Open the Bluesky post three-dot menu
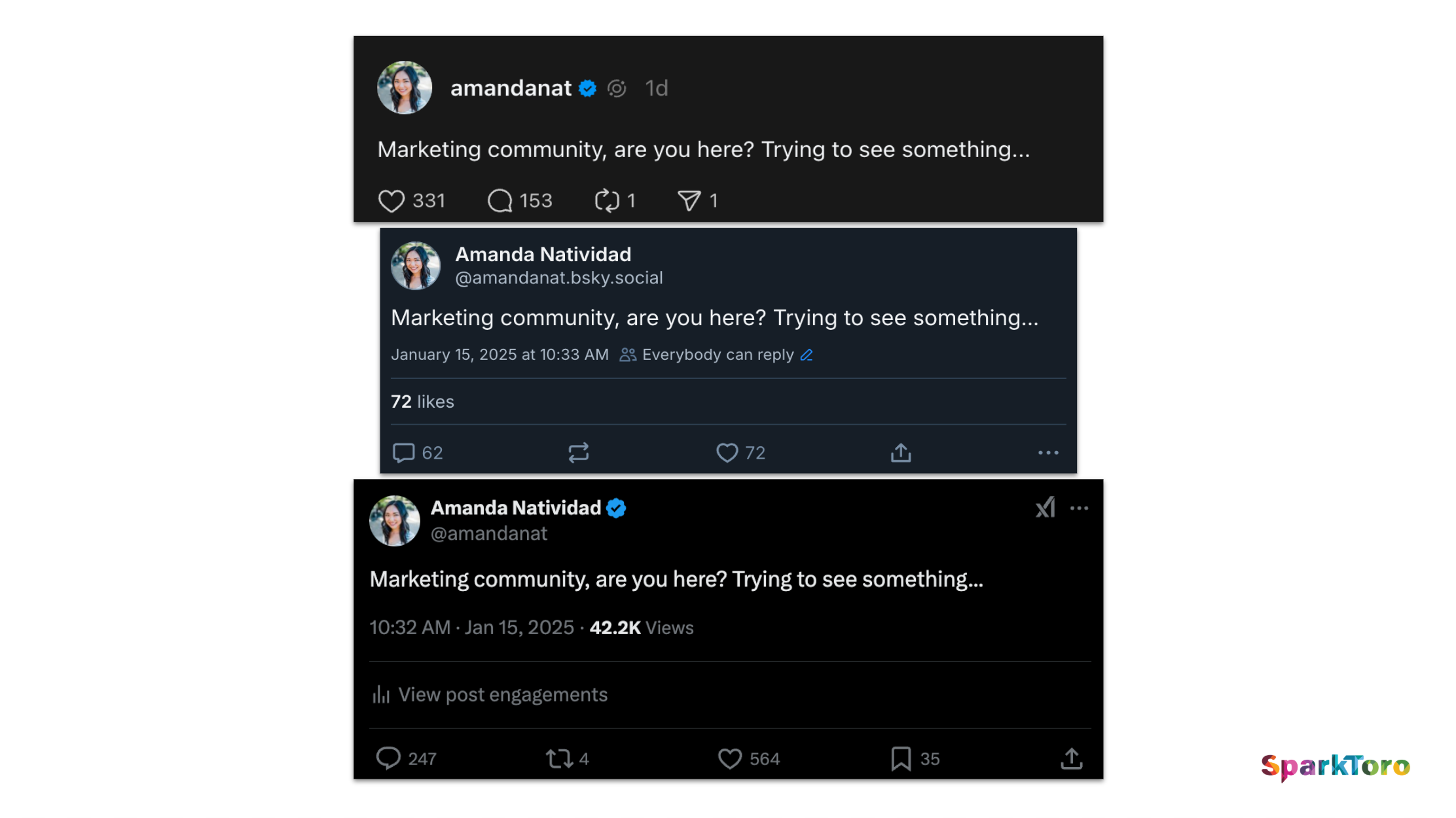 1048,453
